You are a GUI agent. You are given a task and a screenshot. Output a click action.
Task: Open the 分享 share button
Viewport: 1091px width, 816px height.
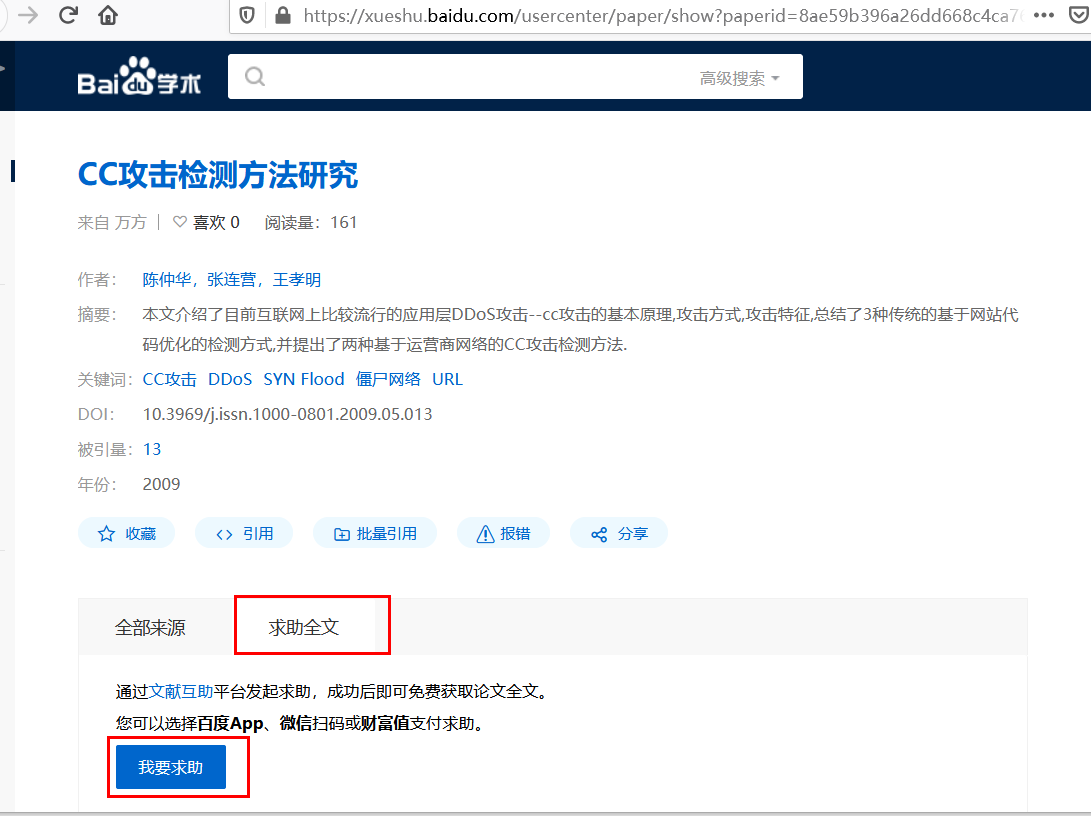click(619, 534)
